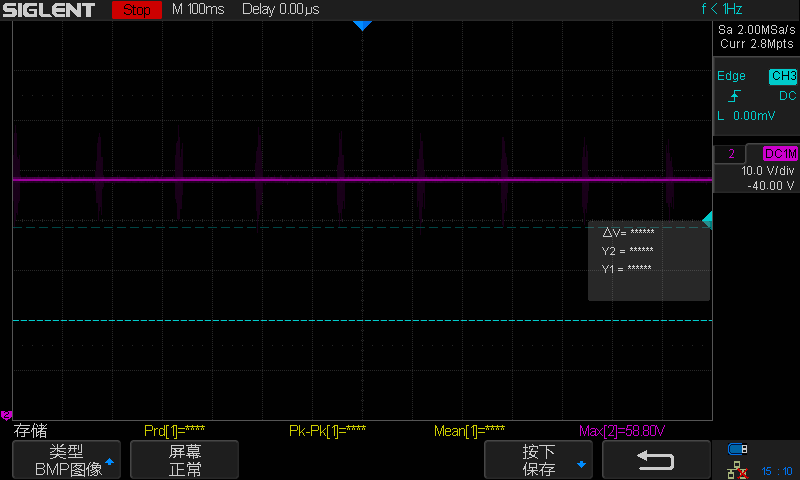This screenshot has width=800, height=480.
Task: Click the Sa 2.00MSa/s sample rate text
Action: point(757,30)
